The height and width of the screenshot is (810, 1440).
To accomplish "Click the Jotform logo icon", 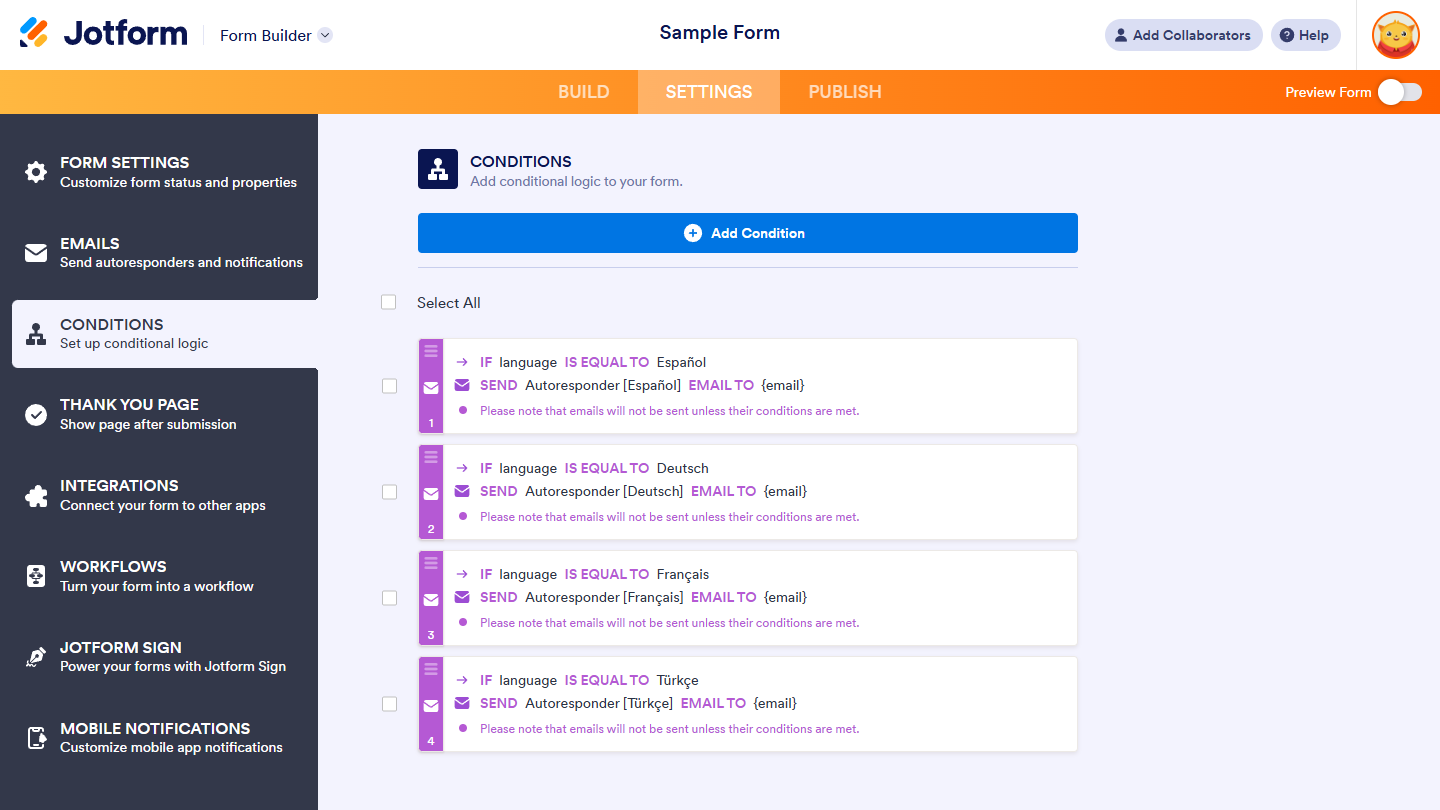I will coord(34,33).
